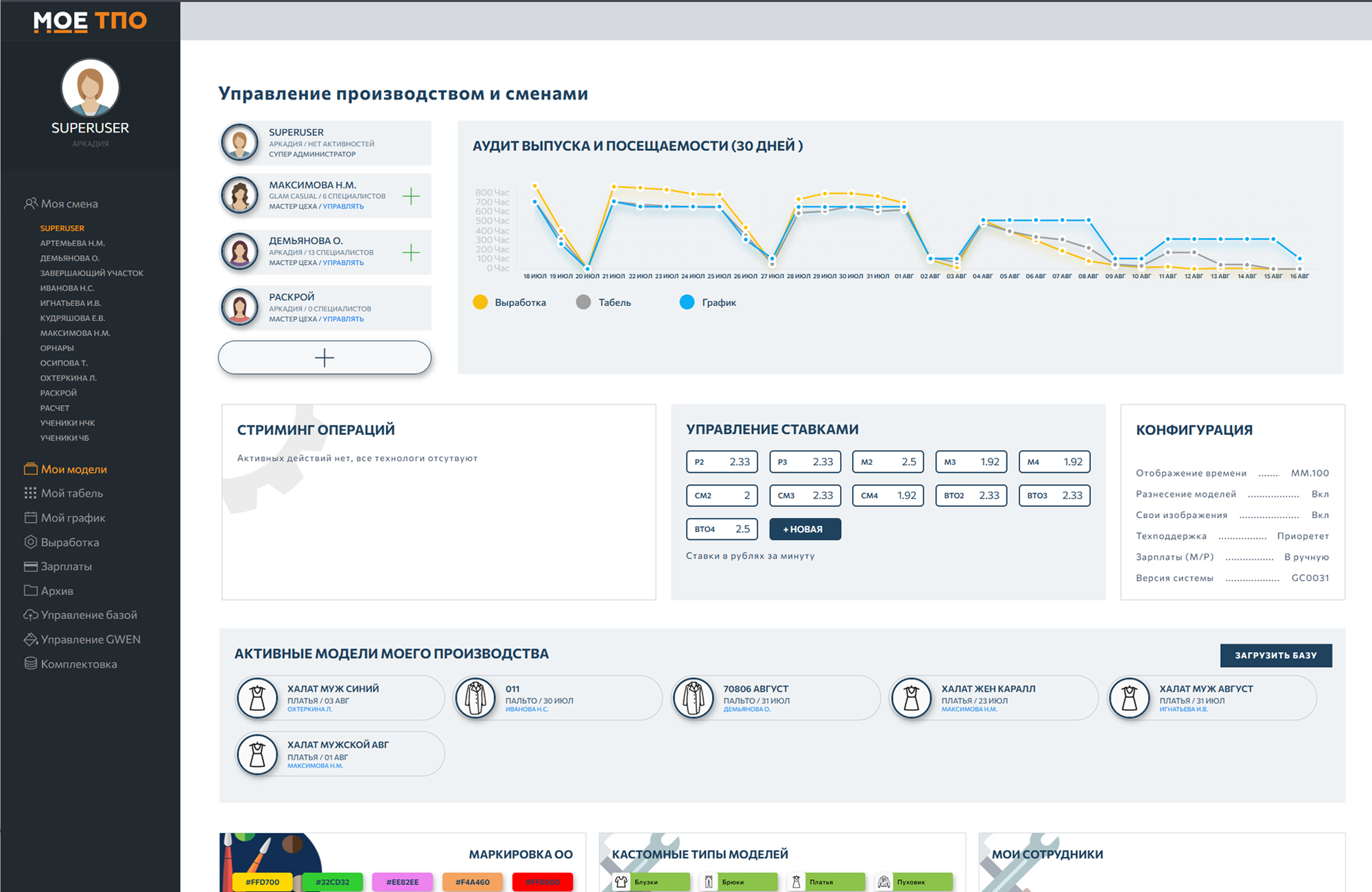Click the РАСКРОЙ avatar in shift list
This screenshot has width=1372, height=892.
239,308
